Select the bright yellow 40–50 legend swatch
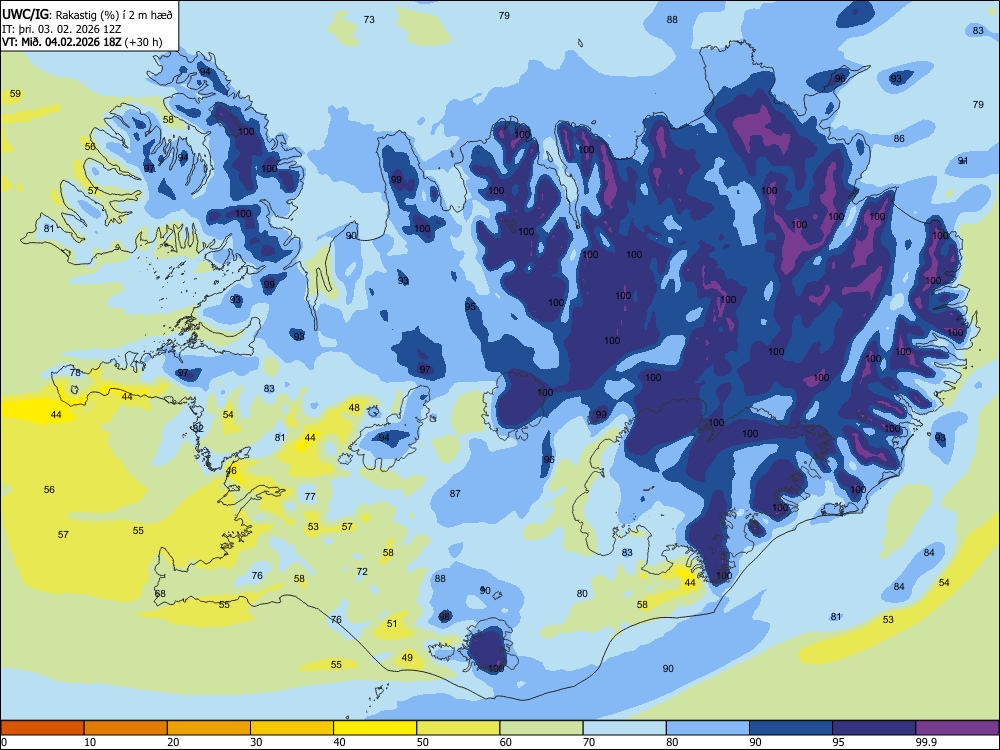1000x750 pixels. coord(375,728)
